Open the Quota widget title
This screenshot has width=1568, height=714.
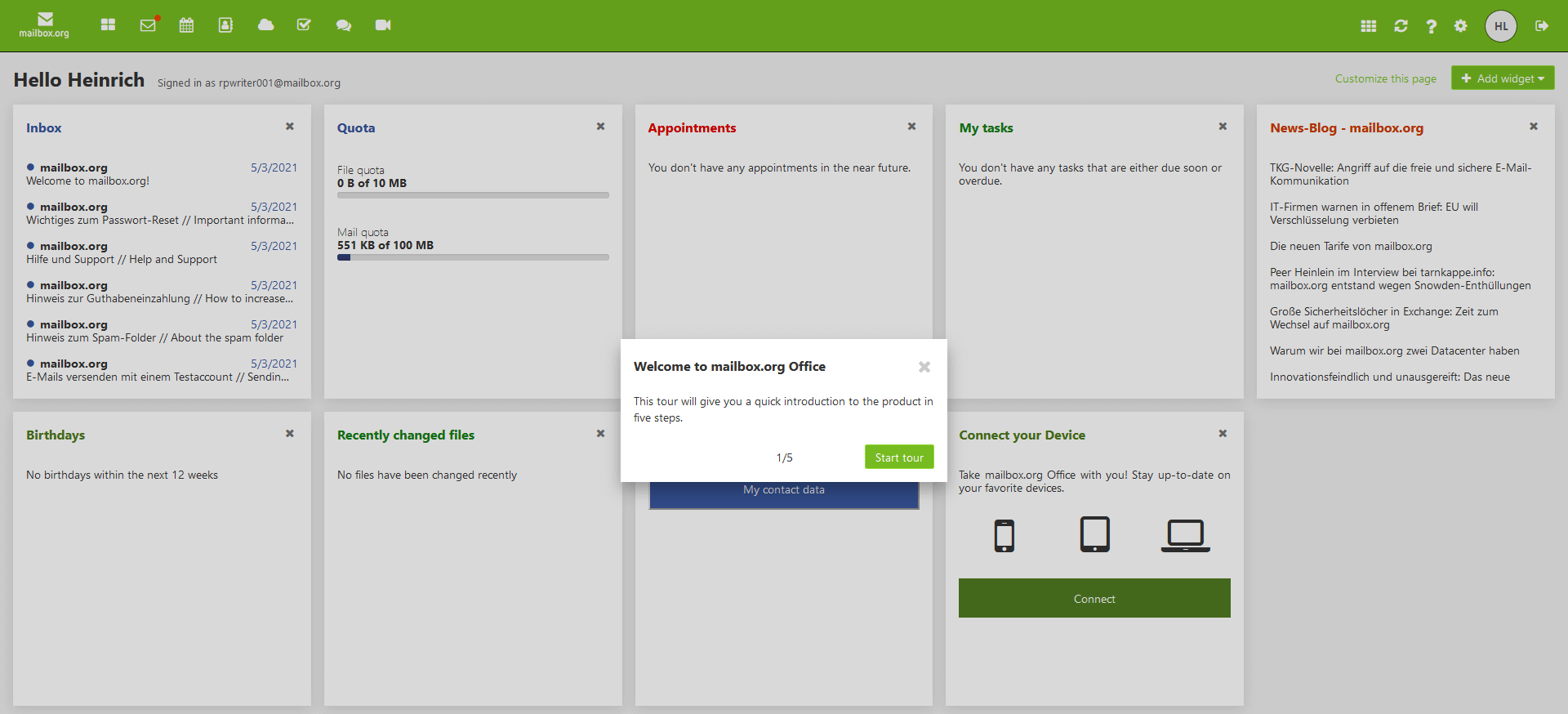[x=356, y=128]
